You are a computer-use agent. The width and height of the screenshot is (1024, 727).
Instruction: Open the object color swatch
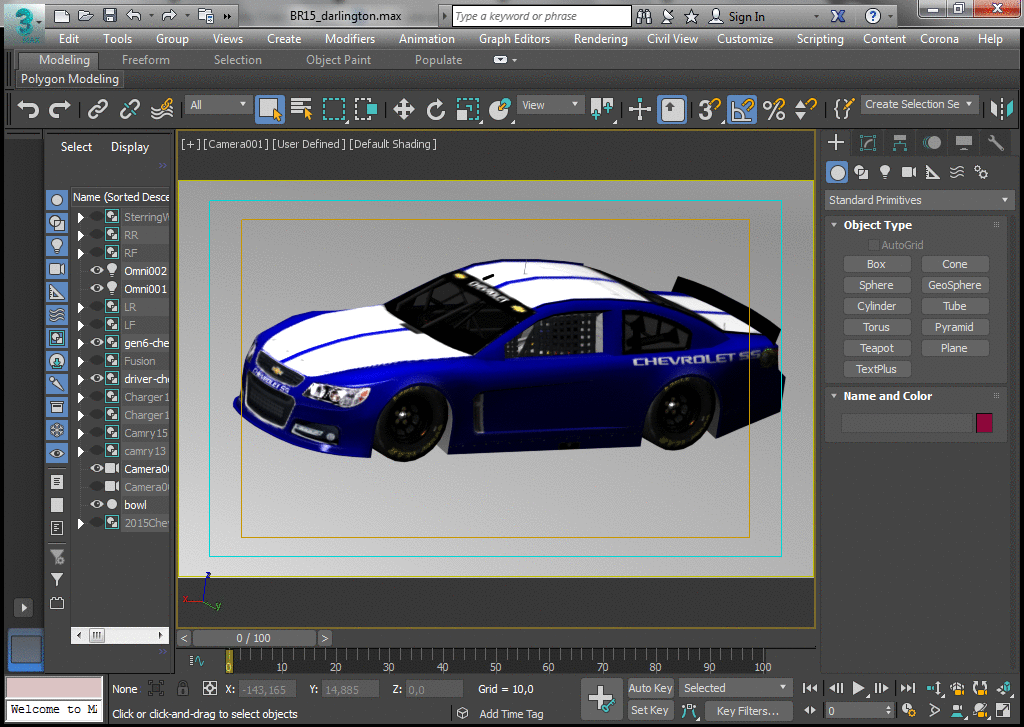[x=984, y=423]
